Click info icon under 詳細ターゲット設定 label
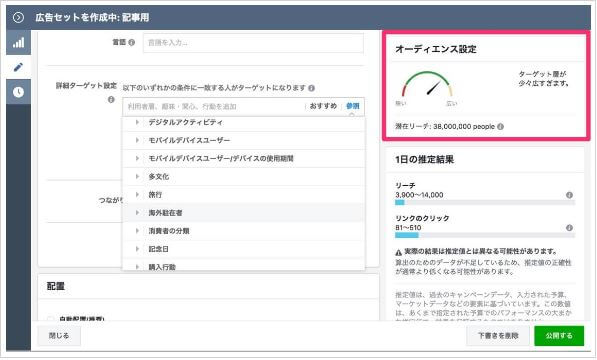 coord(111,100)
